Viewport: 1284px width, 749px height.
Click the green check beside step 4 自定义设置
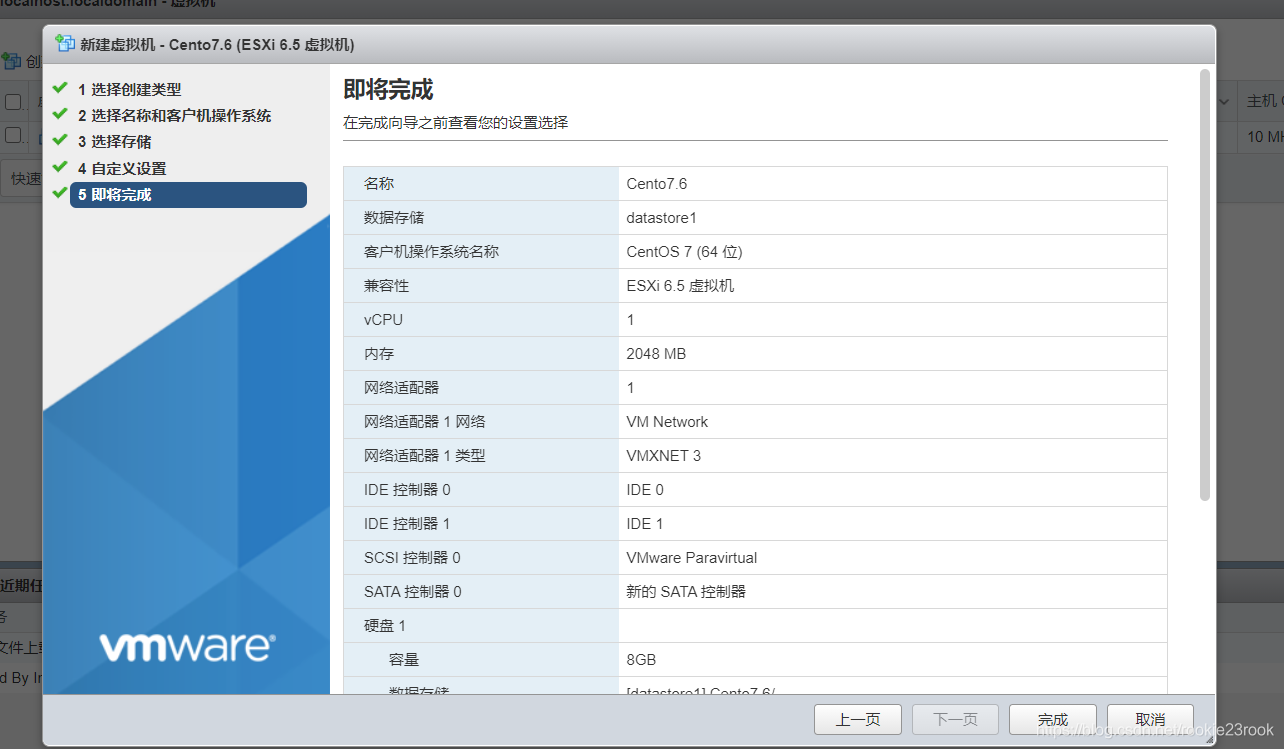pos(60,167)
